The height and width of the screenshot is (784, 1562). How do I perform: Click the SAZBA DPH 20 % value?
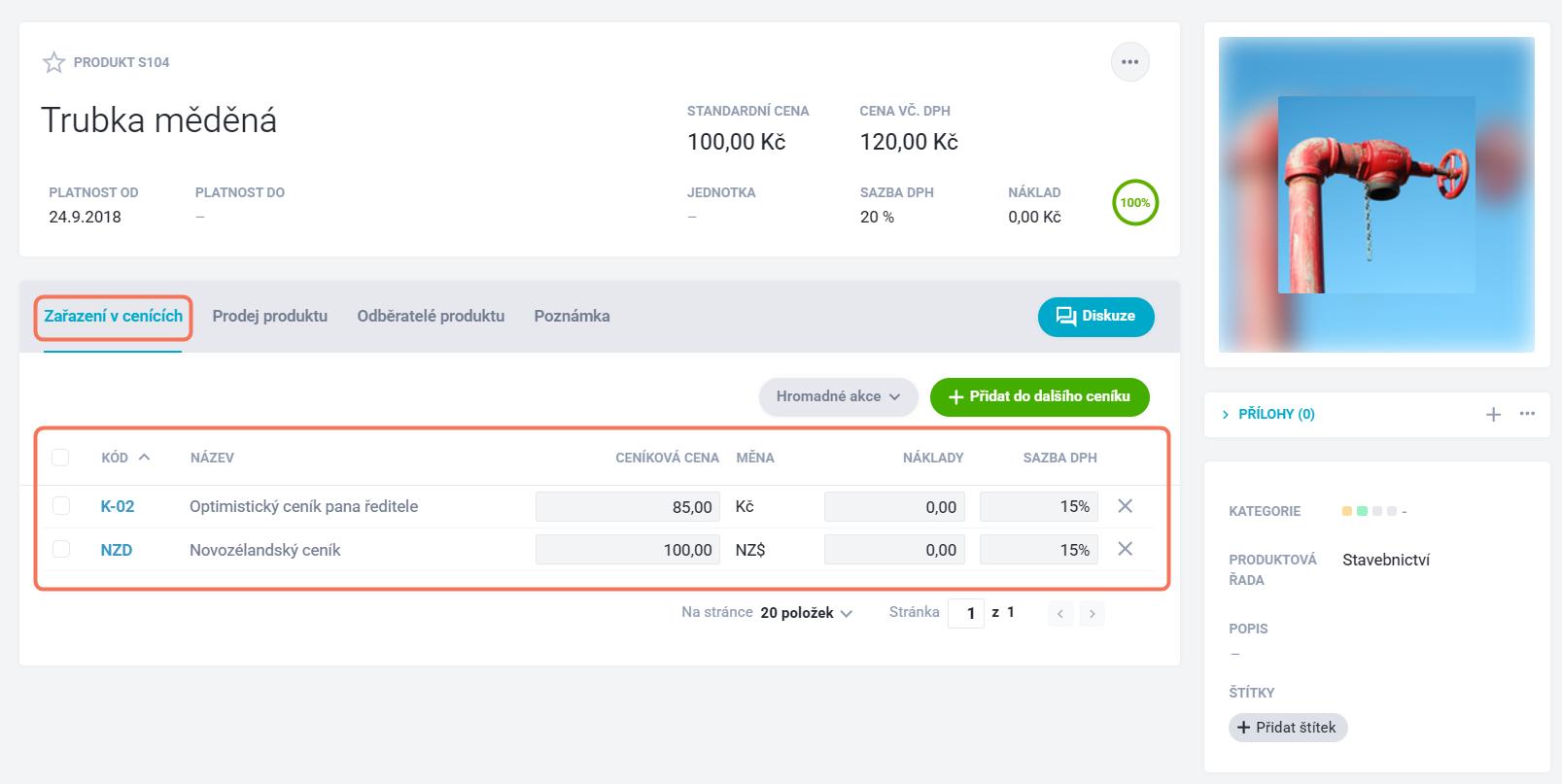pos(877,217)
